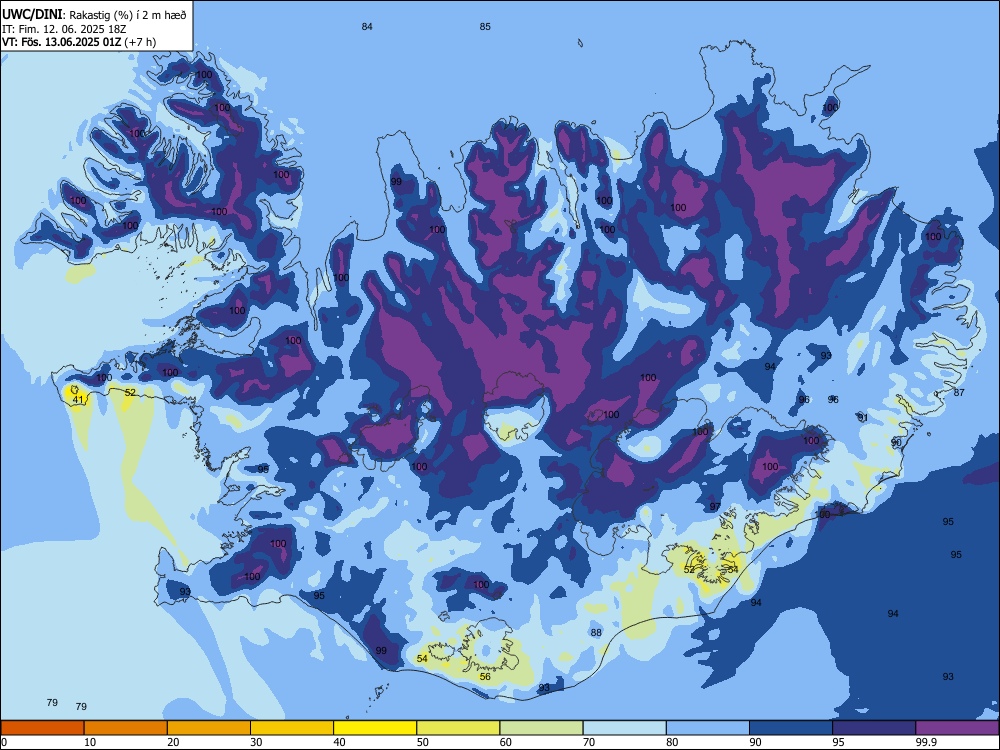Viewport: 1000px width, 750px height.
Task: Click the 20-30 amber legend swatch
Action: 209,728
